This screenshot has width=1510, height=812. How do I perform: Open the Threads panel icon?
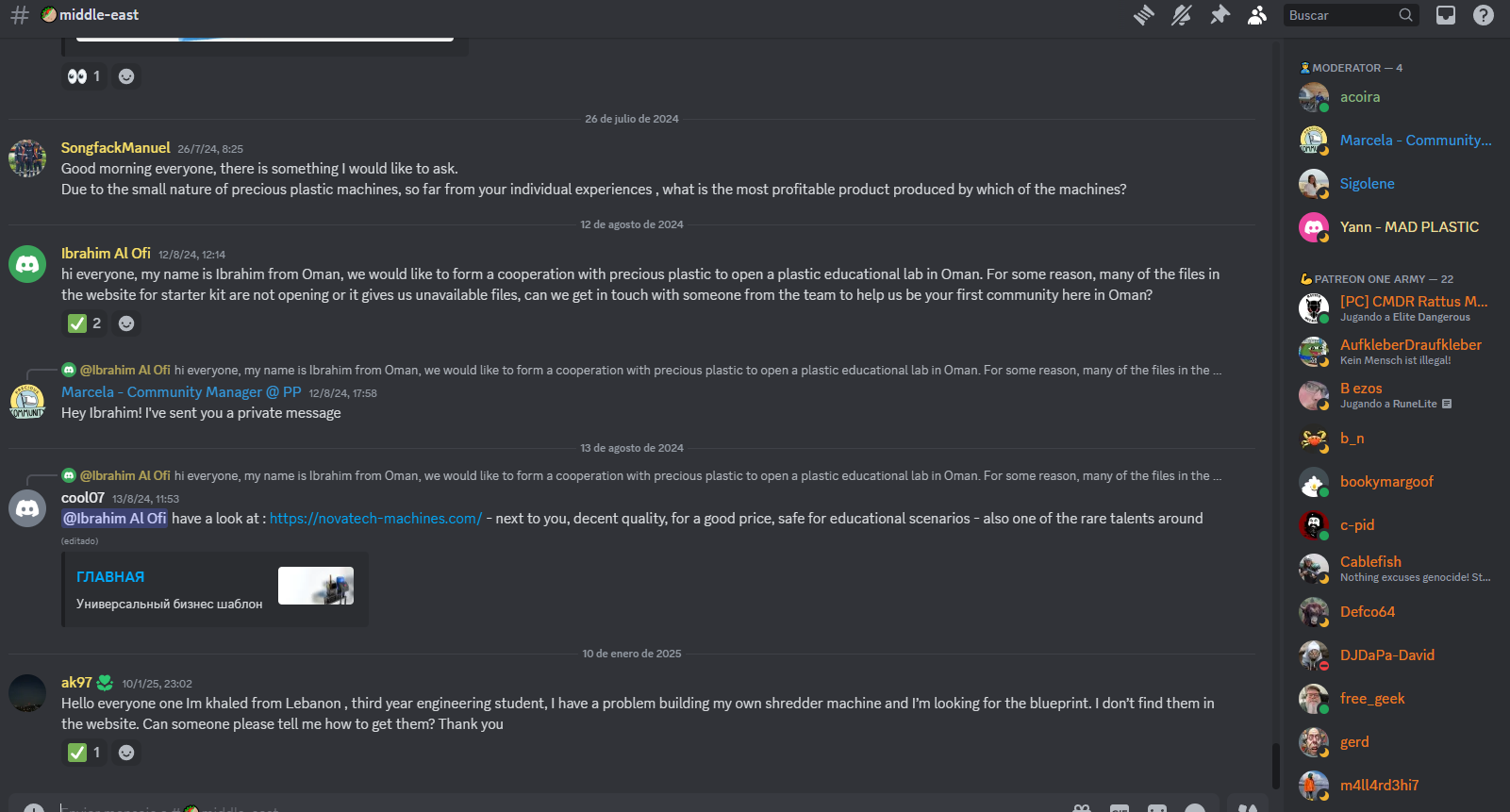(1144, 15)
